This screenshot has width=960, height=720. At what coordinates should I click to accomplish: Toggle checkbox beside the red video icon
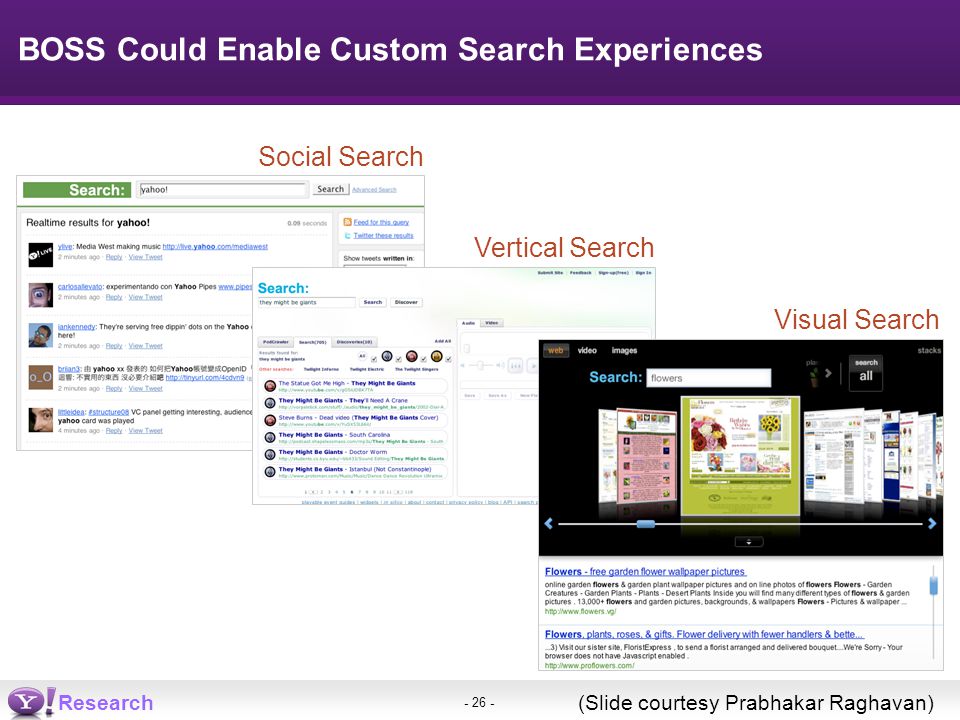[x=424, y=359]
